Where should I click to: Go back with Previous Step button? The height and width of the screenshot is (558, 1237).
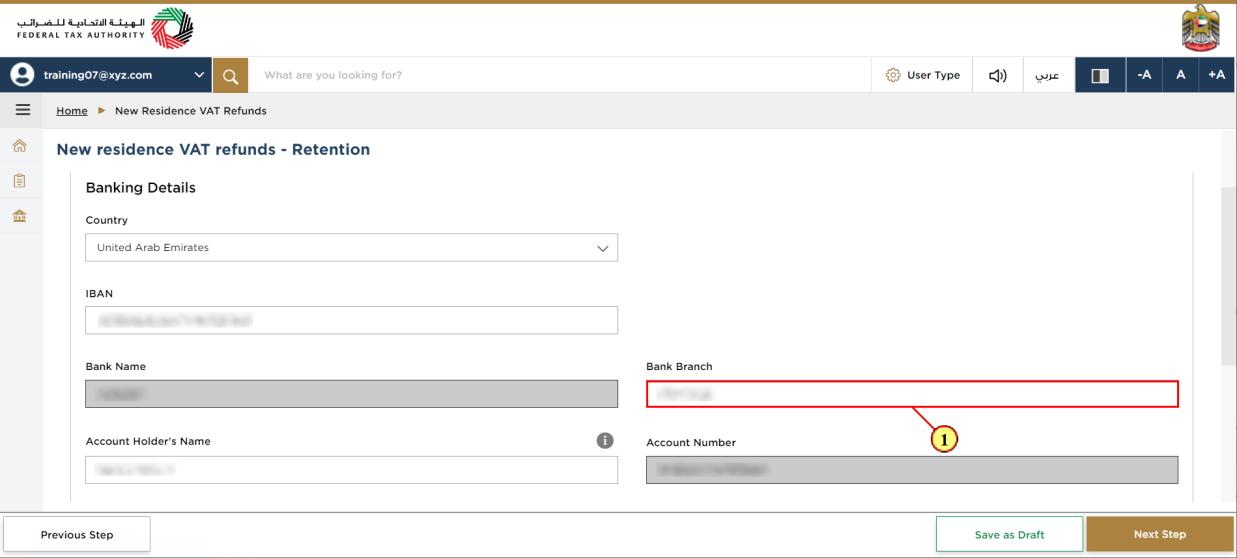pos(77,534)
